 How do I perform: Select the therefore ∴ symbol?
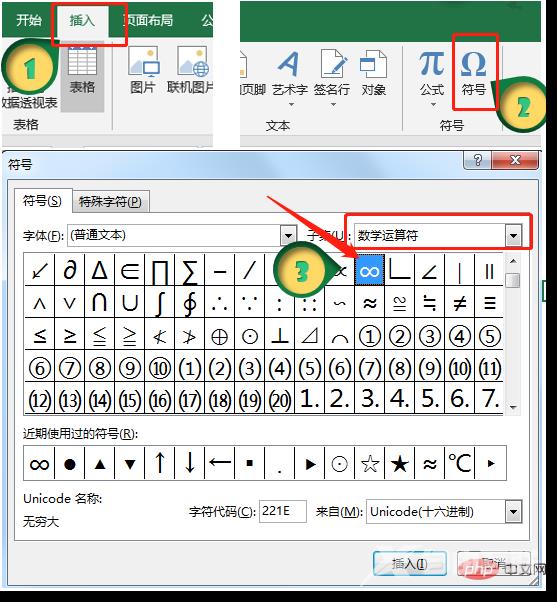point(220,303)
